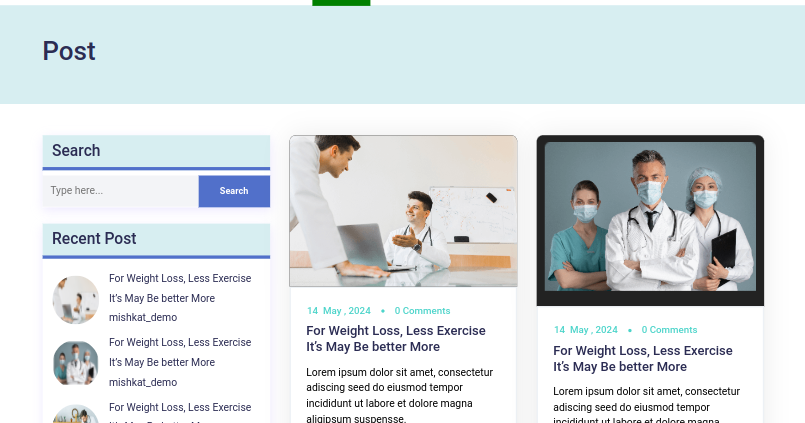Click first 'mishkat_demo' author name in sidebar
805x423 pixels.
143,318
